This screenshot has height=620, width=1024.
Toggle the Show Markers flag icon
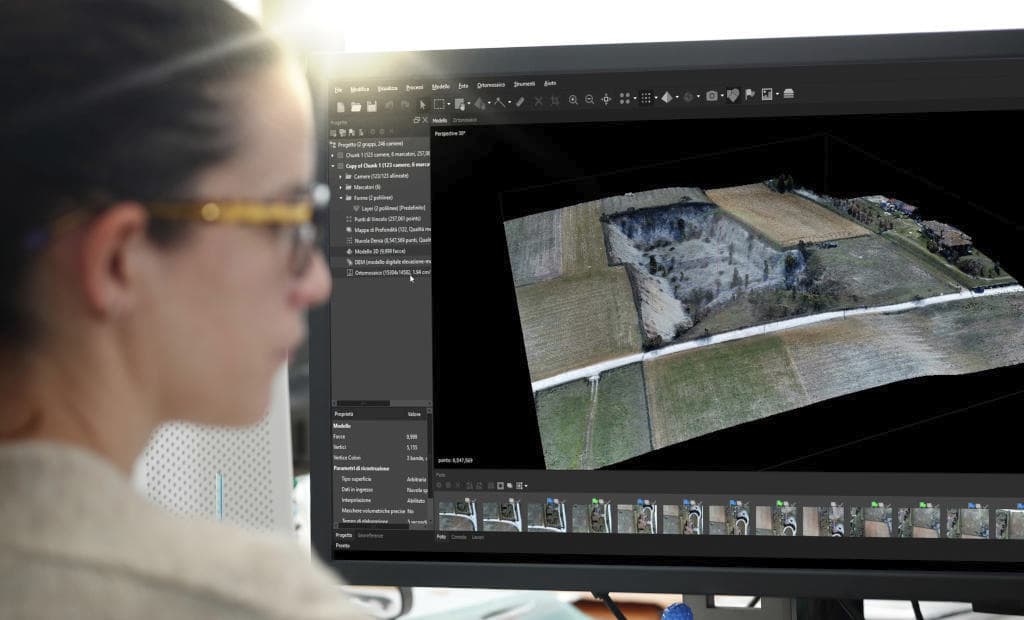[750, 95]
